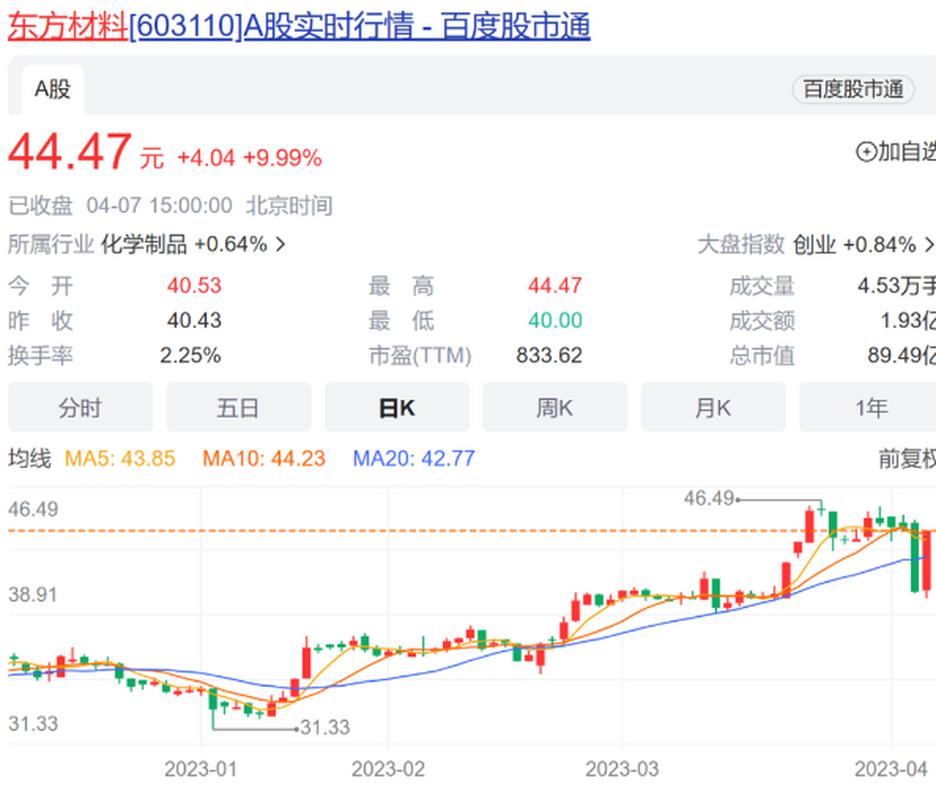
Task: Click the 2023-02 date axis label
Action: pos(388,769)
